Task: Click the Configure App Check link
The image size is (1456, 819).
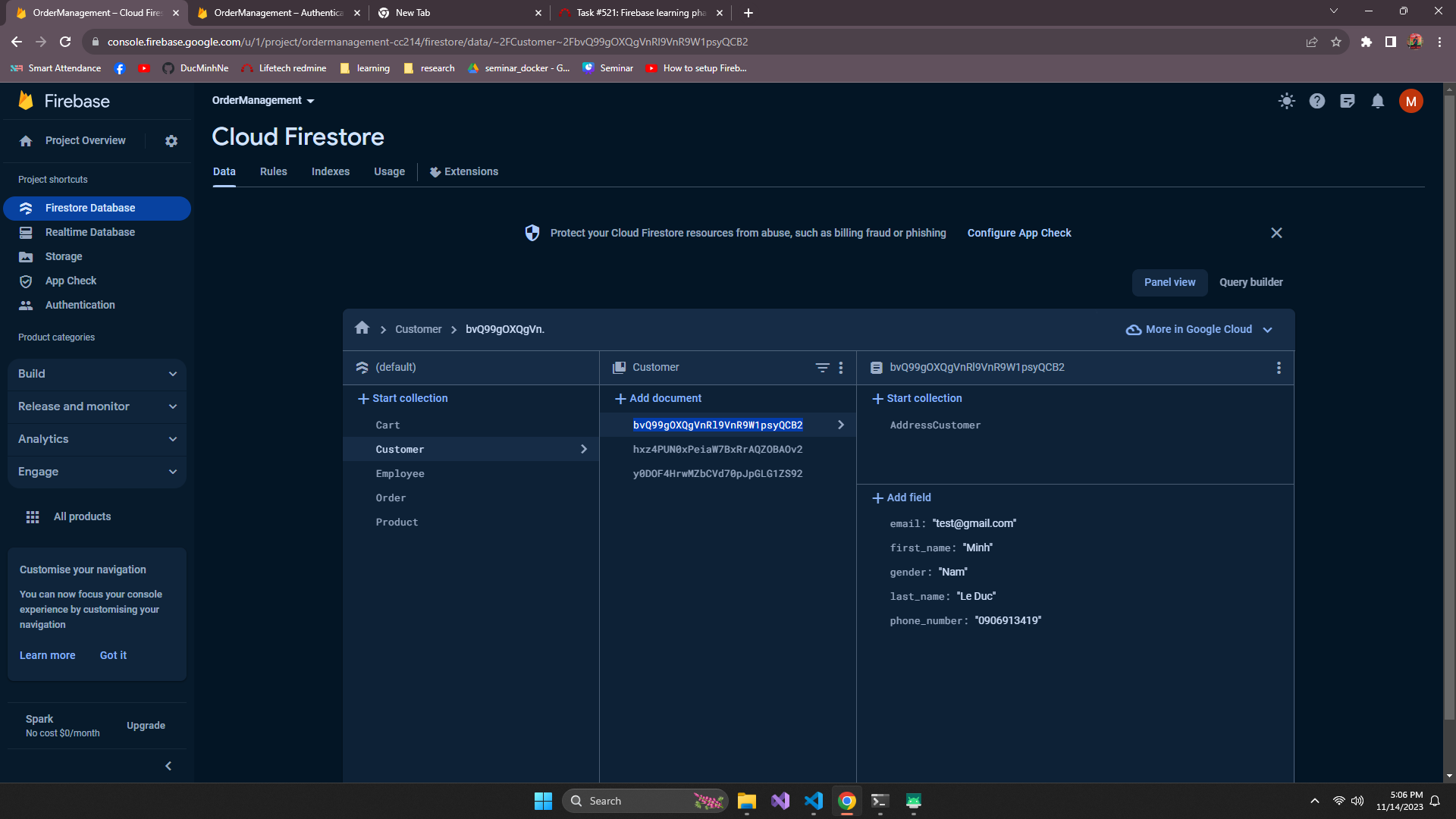Action: (1019, 233)
